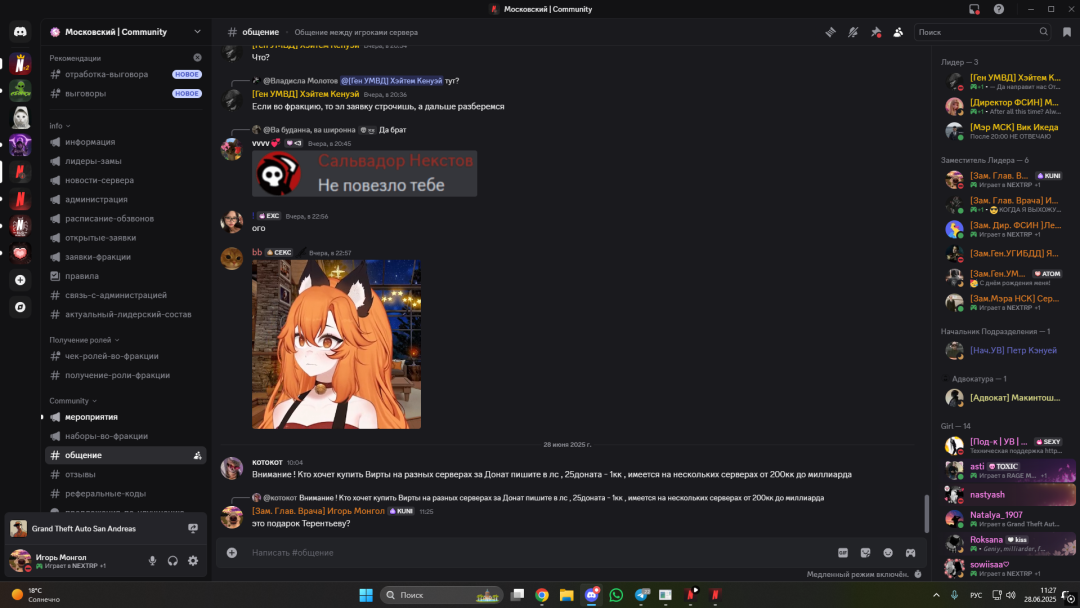Screen dimensions: 1080x608
Task: Collapse Получение ролей category
Action: [x=84, y=340]
